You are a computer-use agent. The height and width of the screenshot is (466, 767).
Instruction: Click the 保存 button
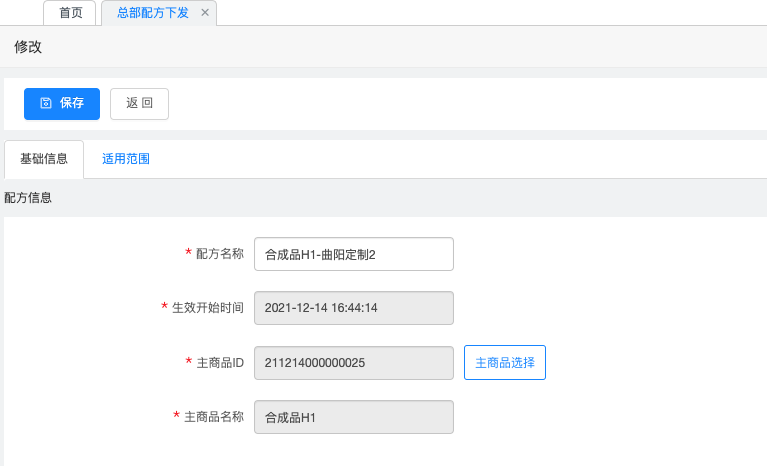62,104
